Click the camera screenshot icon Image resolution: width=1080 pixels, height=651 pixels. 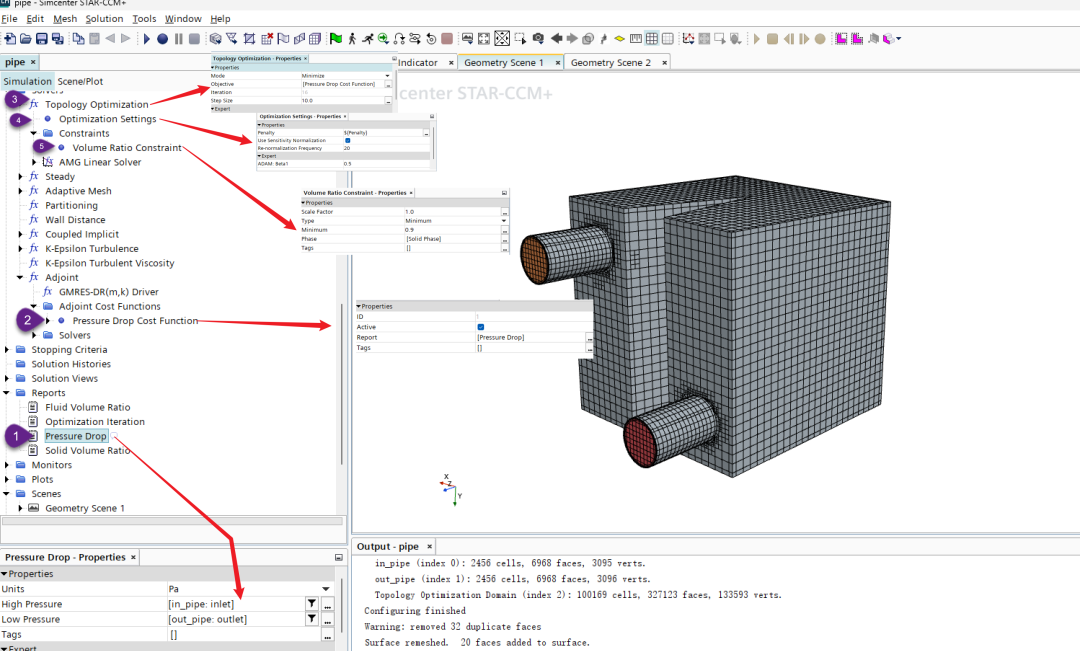[538, 39]
